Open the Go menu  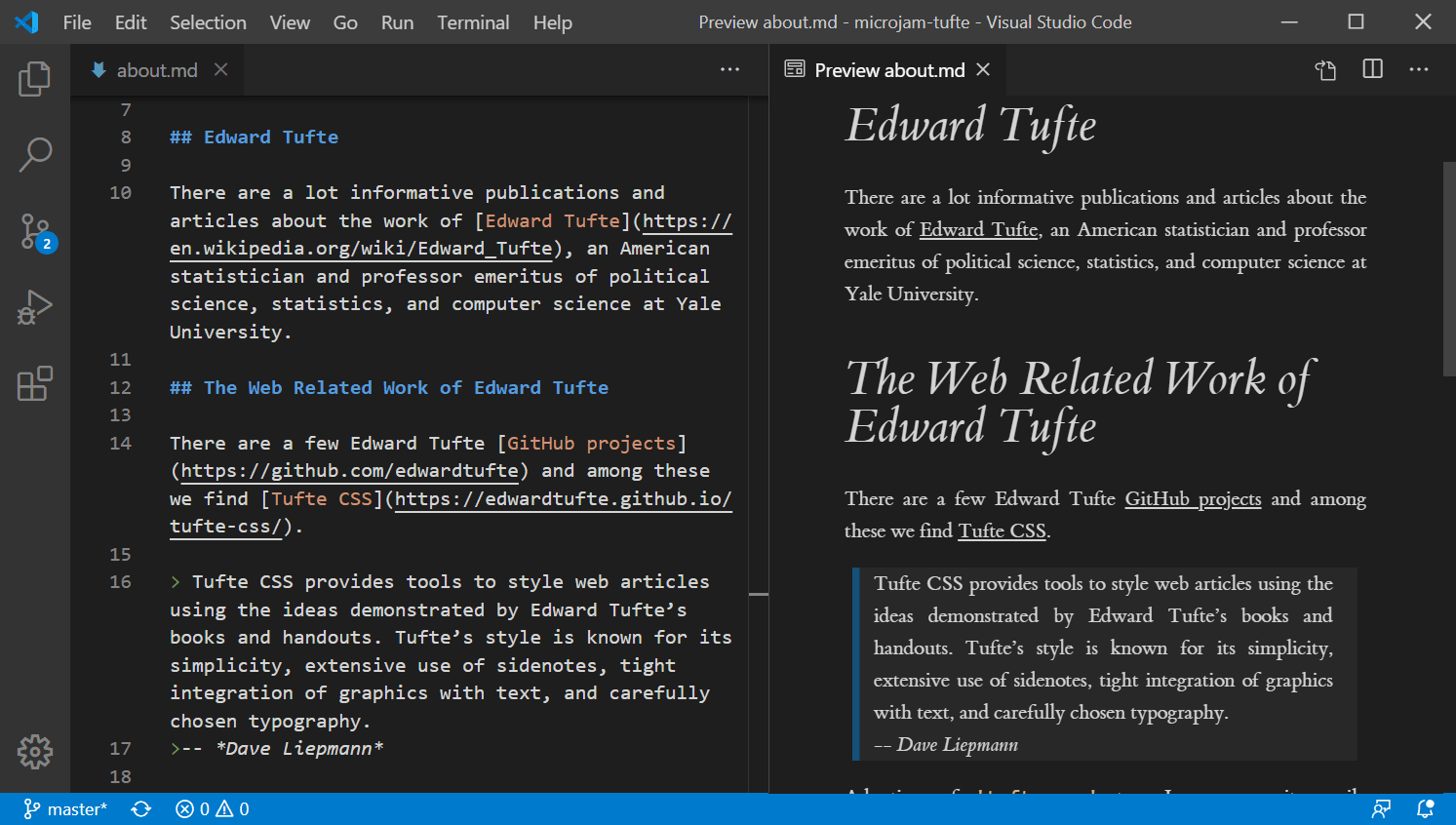pos(345,22)
